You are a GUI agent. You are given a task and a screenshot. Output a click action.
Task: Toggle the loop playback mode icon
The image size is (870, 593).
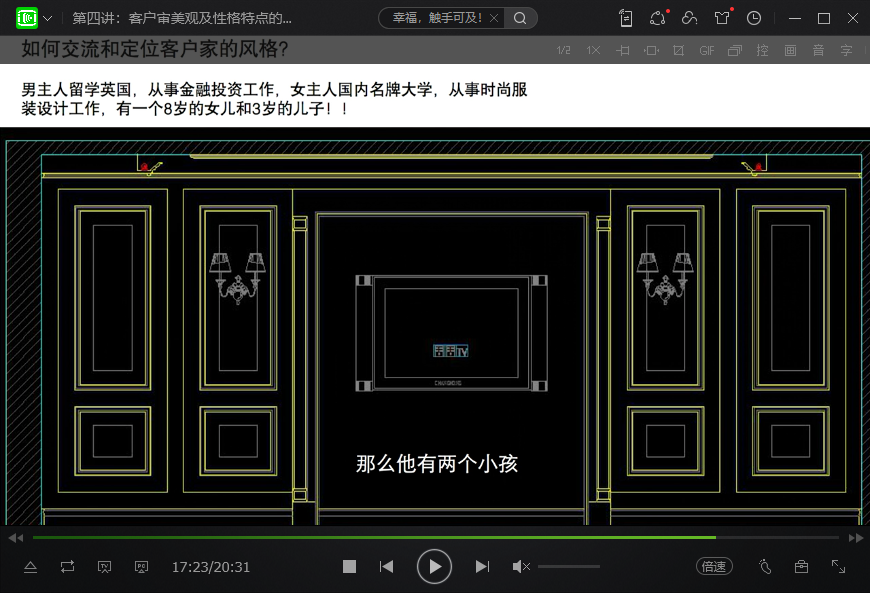coord(67,567)
